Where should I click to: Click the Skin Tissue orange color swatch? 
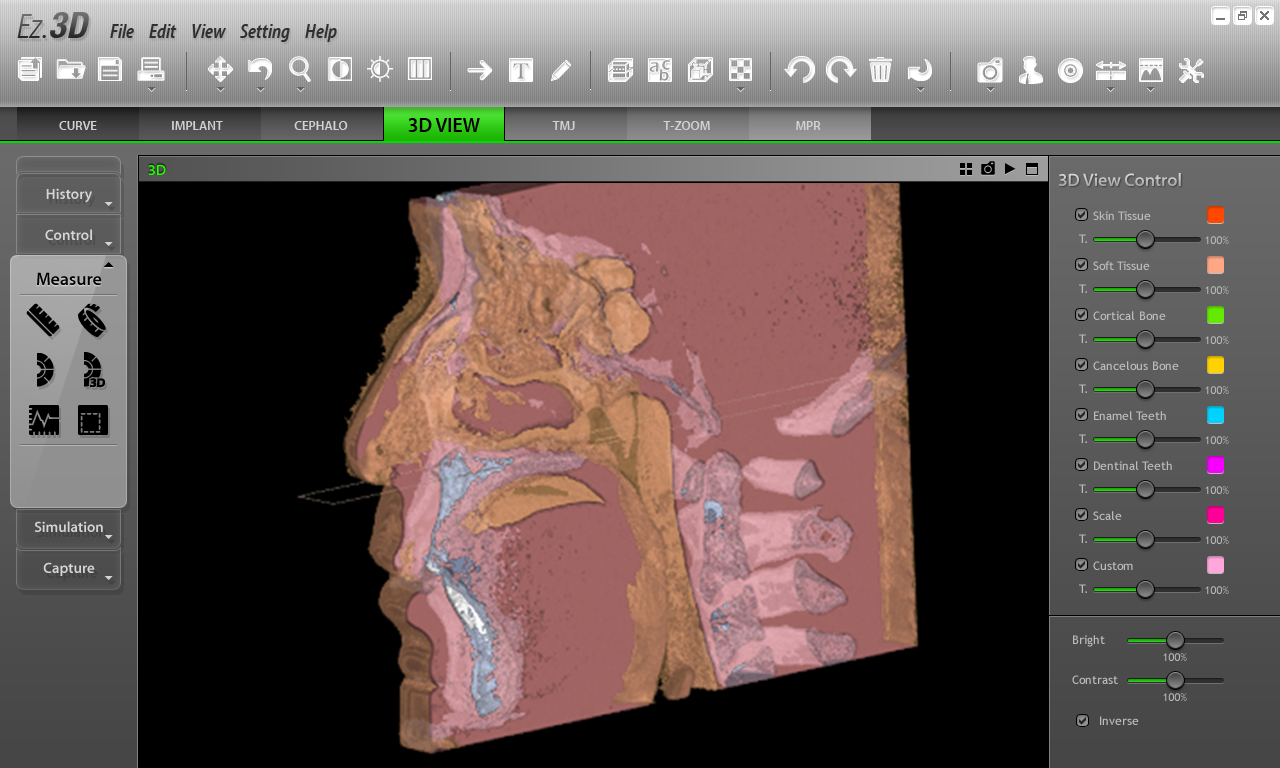(x=1215, y=215)
